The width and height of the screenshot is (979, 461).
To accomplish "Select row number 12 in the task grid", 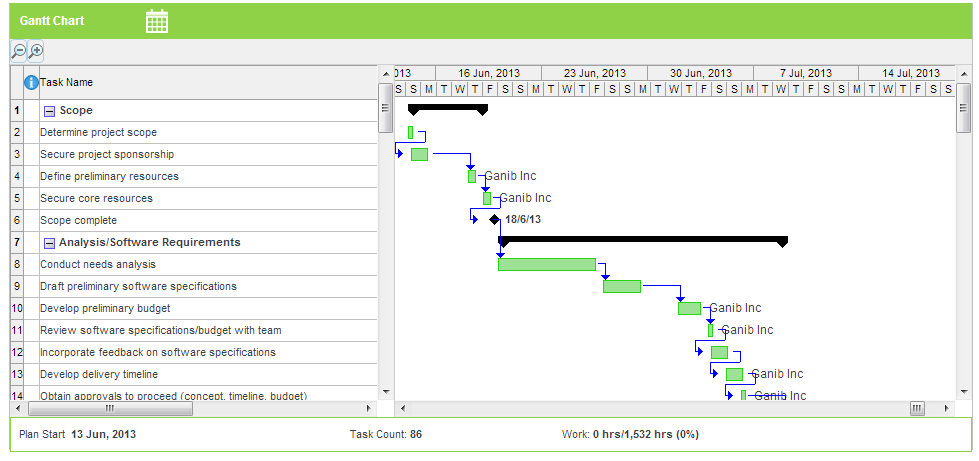I will (x=17, y=352).
